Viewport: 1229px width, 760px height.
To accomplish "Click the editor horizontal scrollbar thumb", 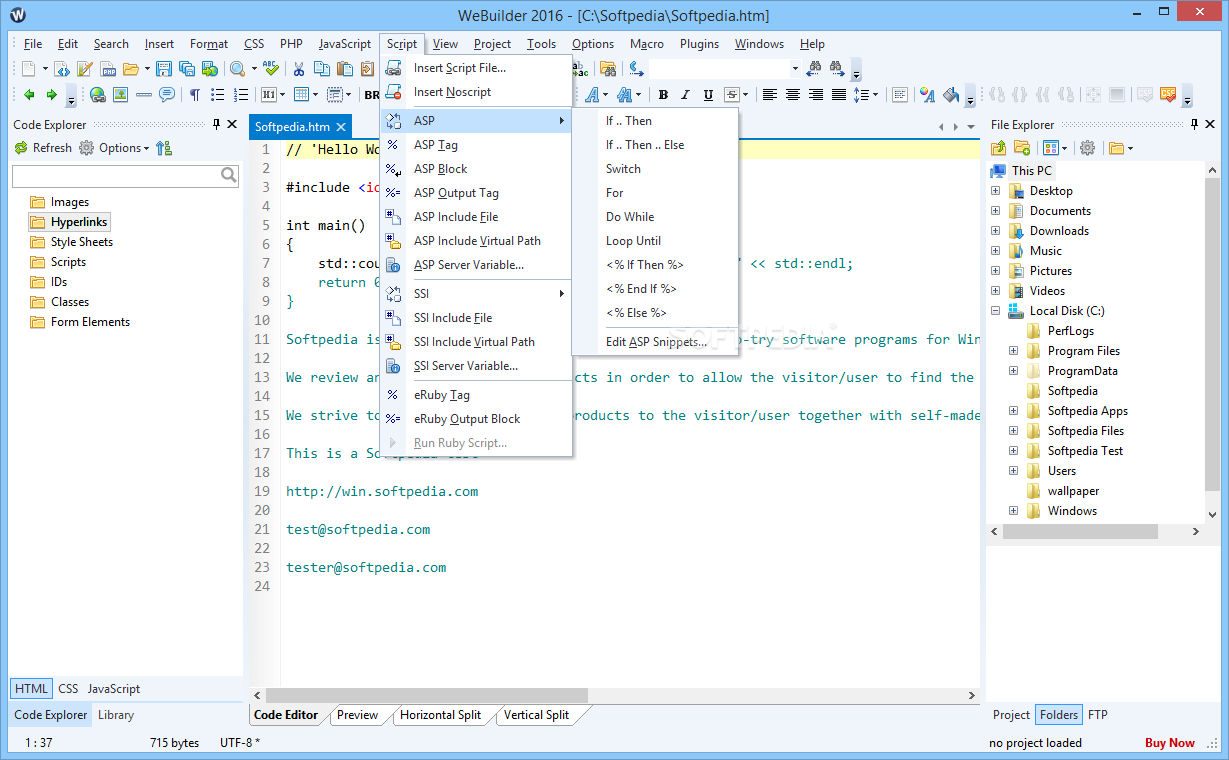I will click(427, 695).
